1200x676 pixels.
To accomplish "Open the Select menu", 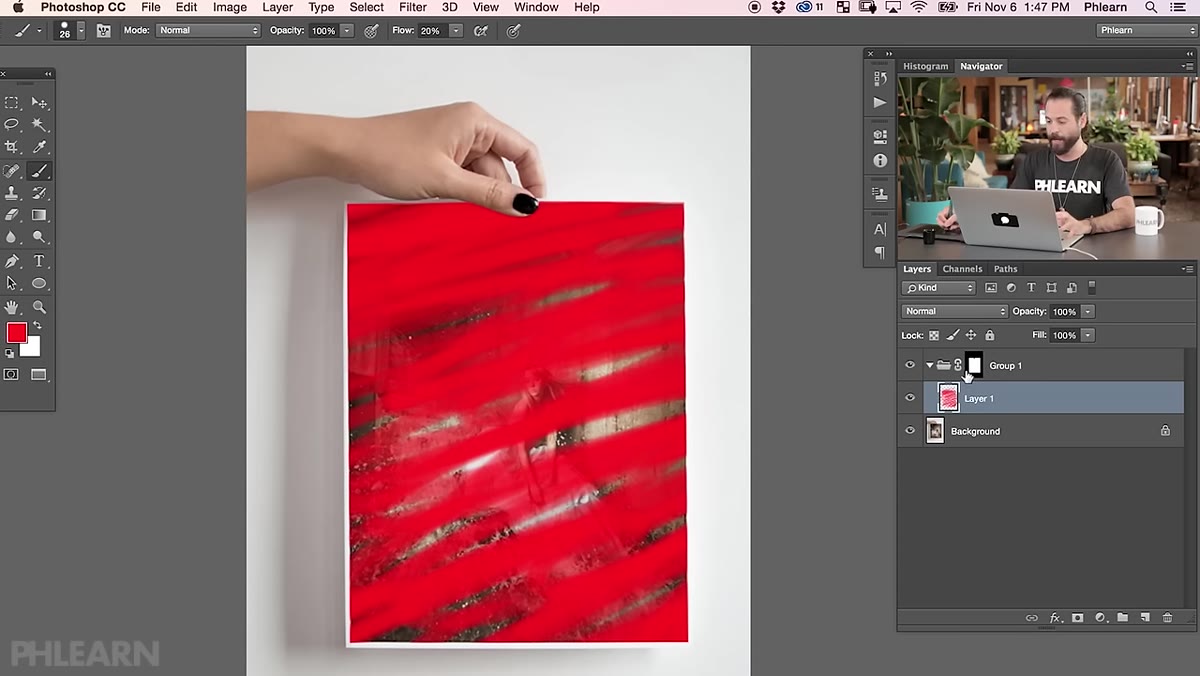I will click(367, 7).
